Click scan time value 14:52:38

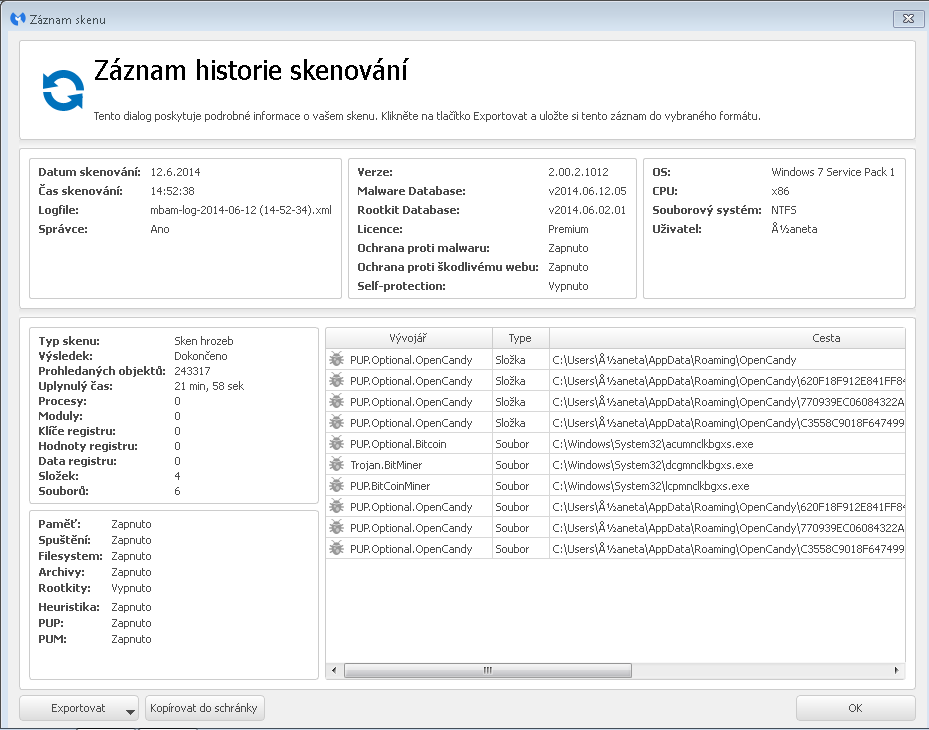[x=172, y=191]
